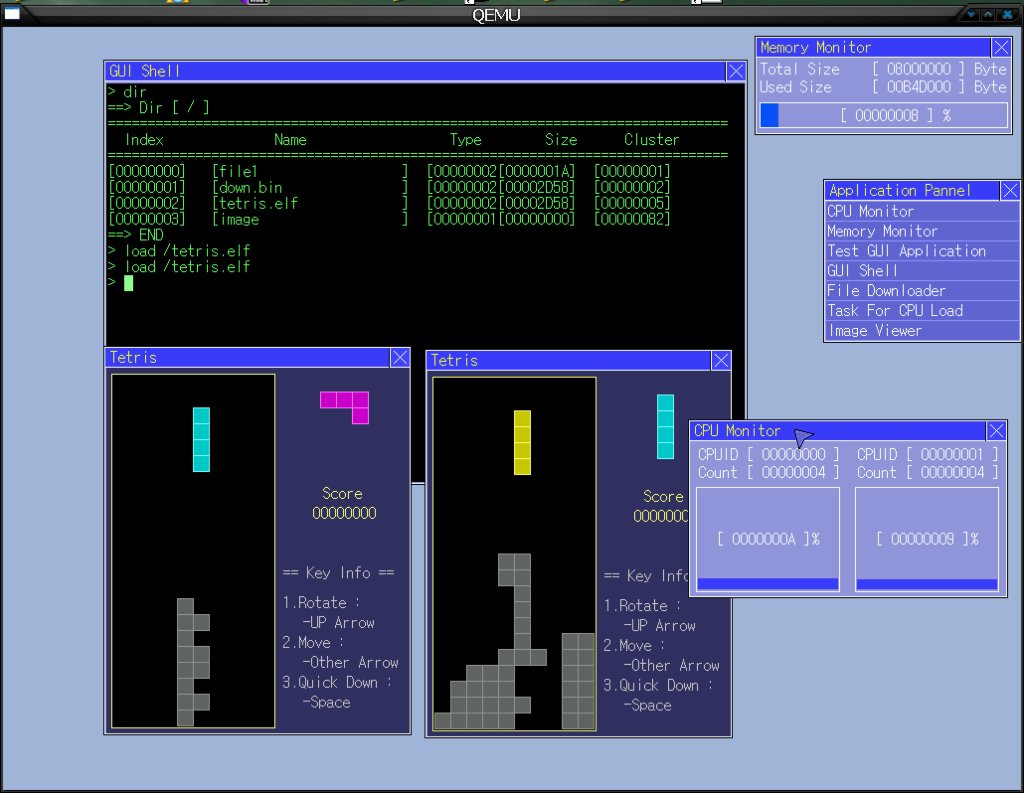This screenshot has width=1024, height=793.
Task: Click the QEMU window title
Action: pyautogui.click(x=496, y=15)
